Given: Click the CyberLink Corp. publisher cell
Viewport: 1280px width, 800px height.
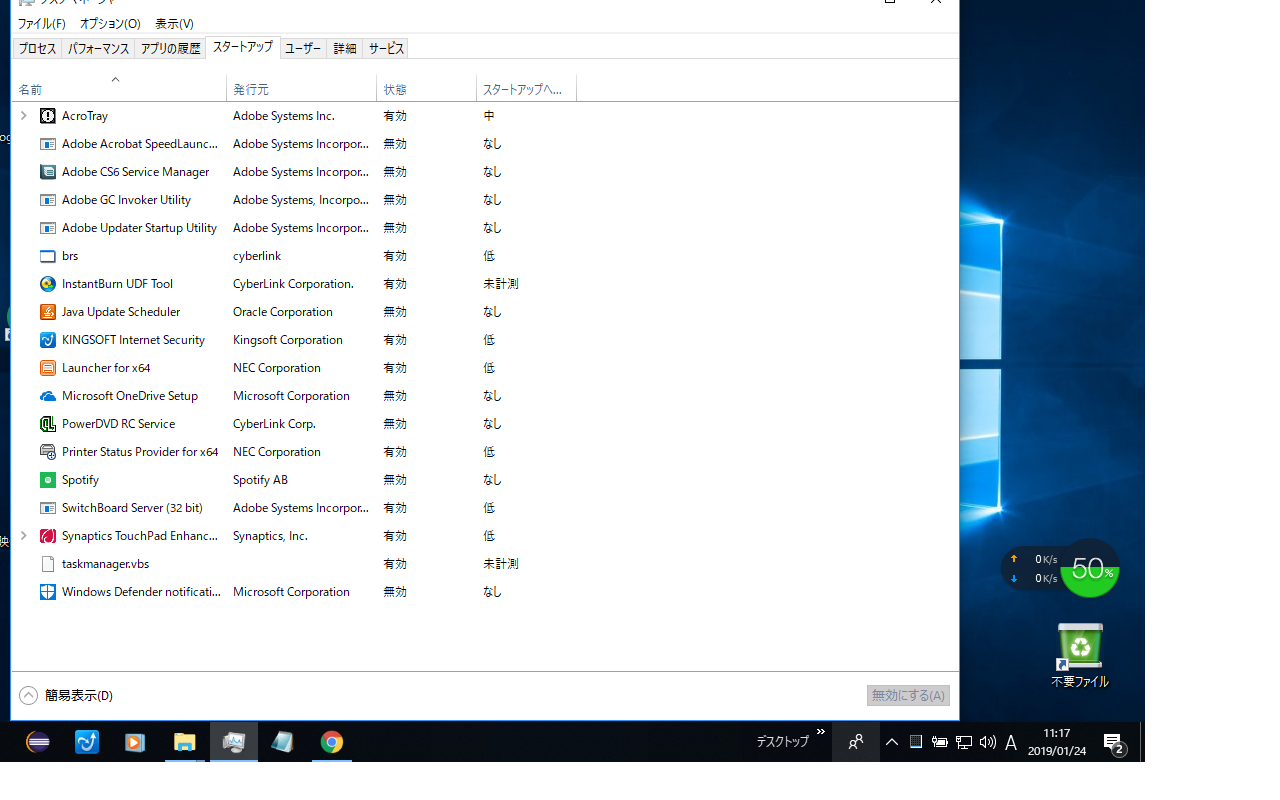Looking at the screenshot, I should [x=275, y=424].
